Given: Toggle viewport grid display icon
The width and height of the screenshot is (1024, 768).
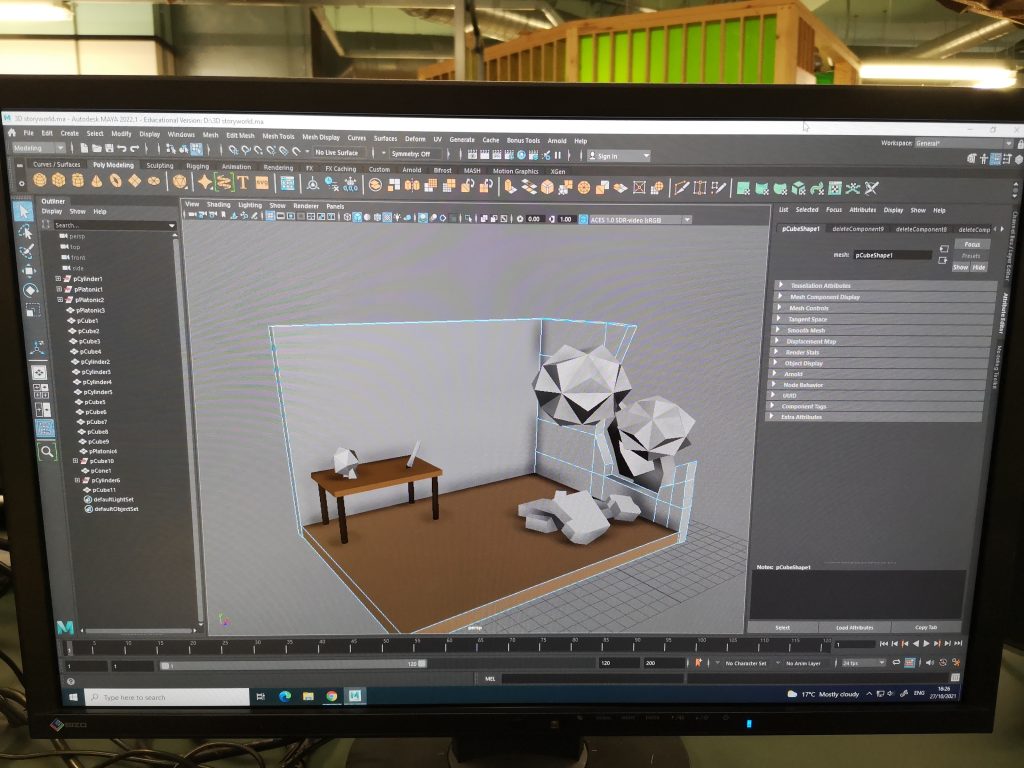Looking at the screenshot, I should click(270, 216).
